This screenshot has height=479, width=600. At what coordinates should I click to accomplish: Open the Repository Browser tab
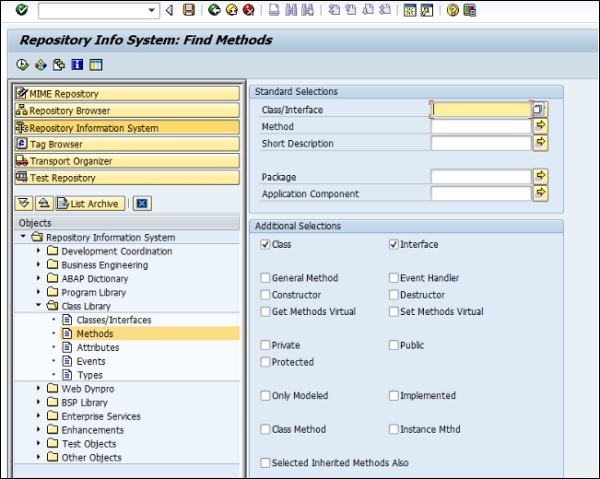[x=127, y=111]
